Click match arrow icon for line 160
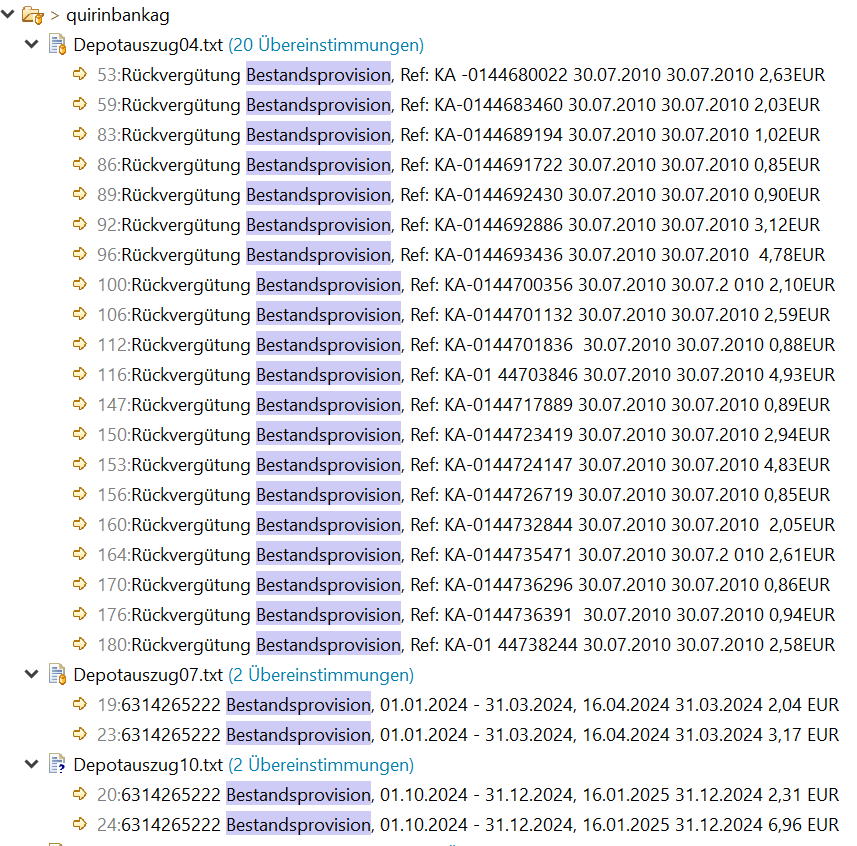Image resolution: width=857 pixels, height=846 pixels. [x=80, y=524]
